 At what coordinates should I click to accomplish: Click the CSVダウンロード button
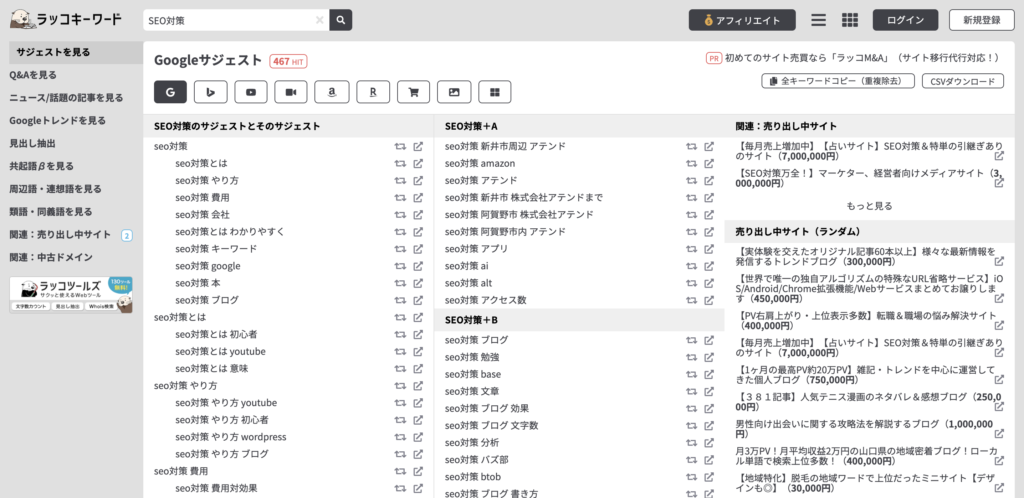coord(962,81)
